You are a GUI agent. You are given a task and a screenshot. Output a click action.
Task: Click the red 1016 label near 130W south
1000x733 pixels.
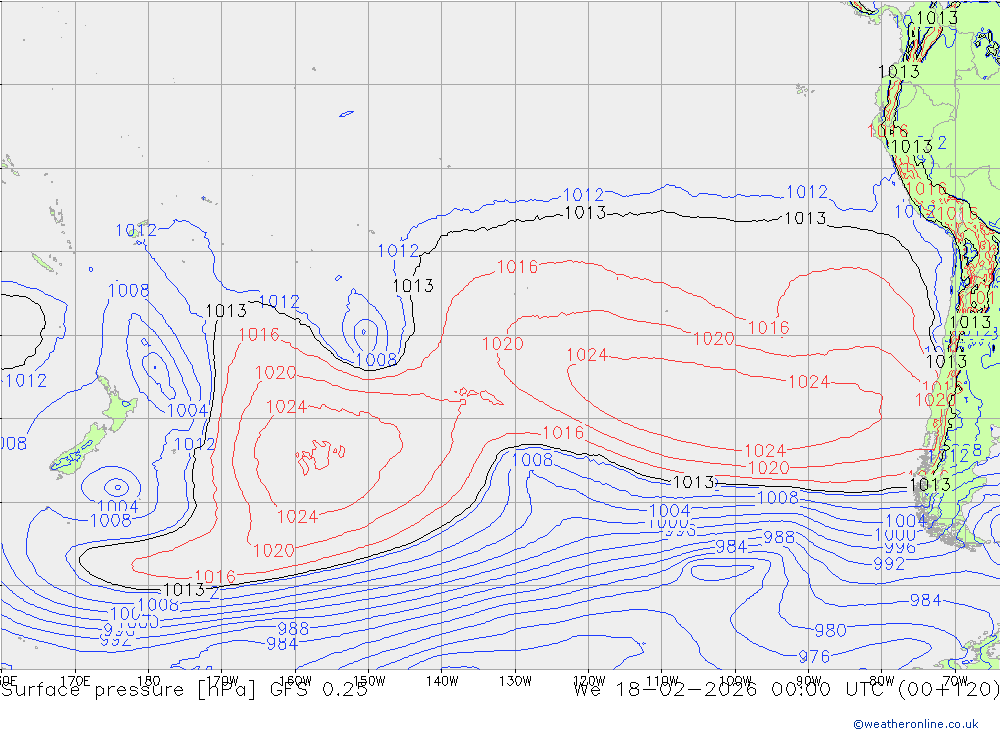562,433
